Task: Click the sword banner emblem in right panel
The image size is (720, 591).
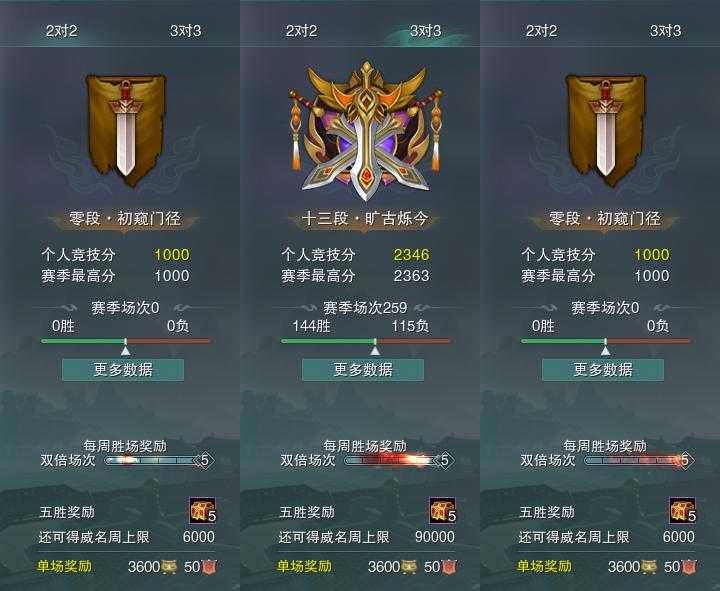Action: coord(606,130)
